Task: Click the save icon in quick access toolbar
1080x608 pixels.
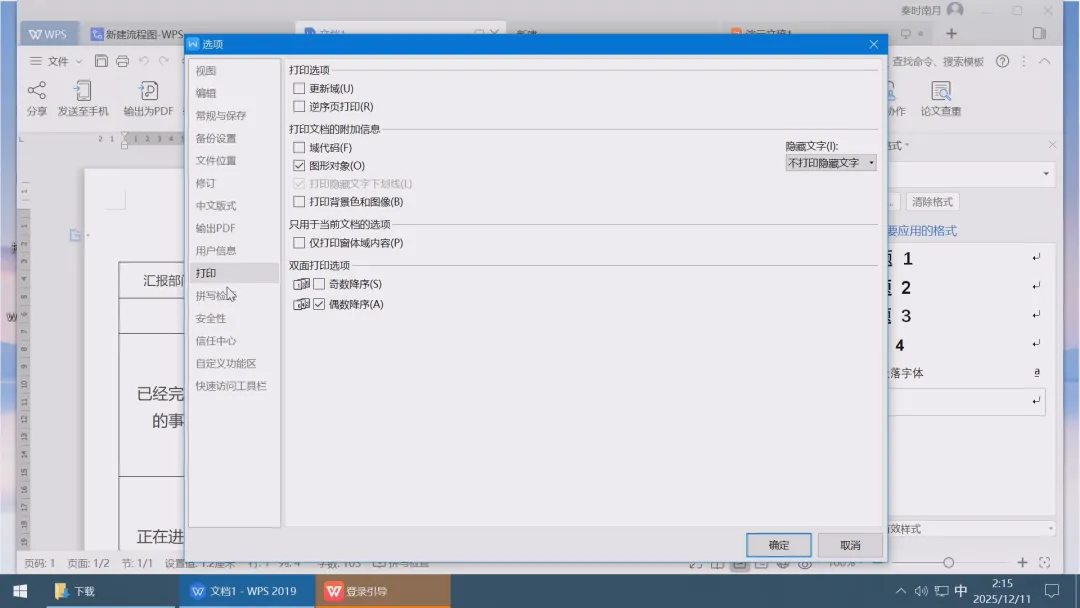Action: (x=101, y=61)
